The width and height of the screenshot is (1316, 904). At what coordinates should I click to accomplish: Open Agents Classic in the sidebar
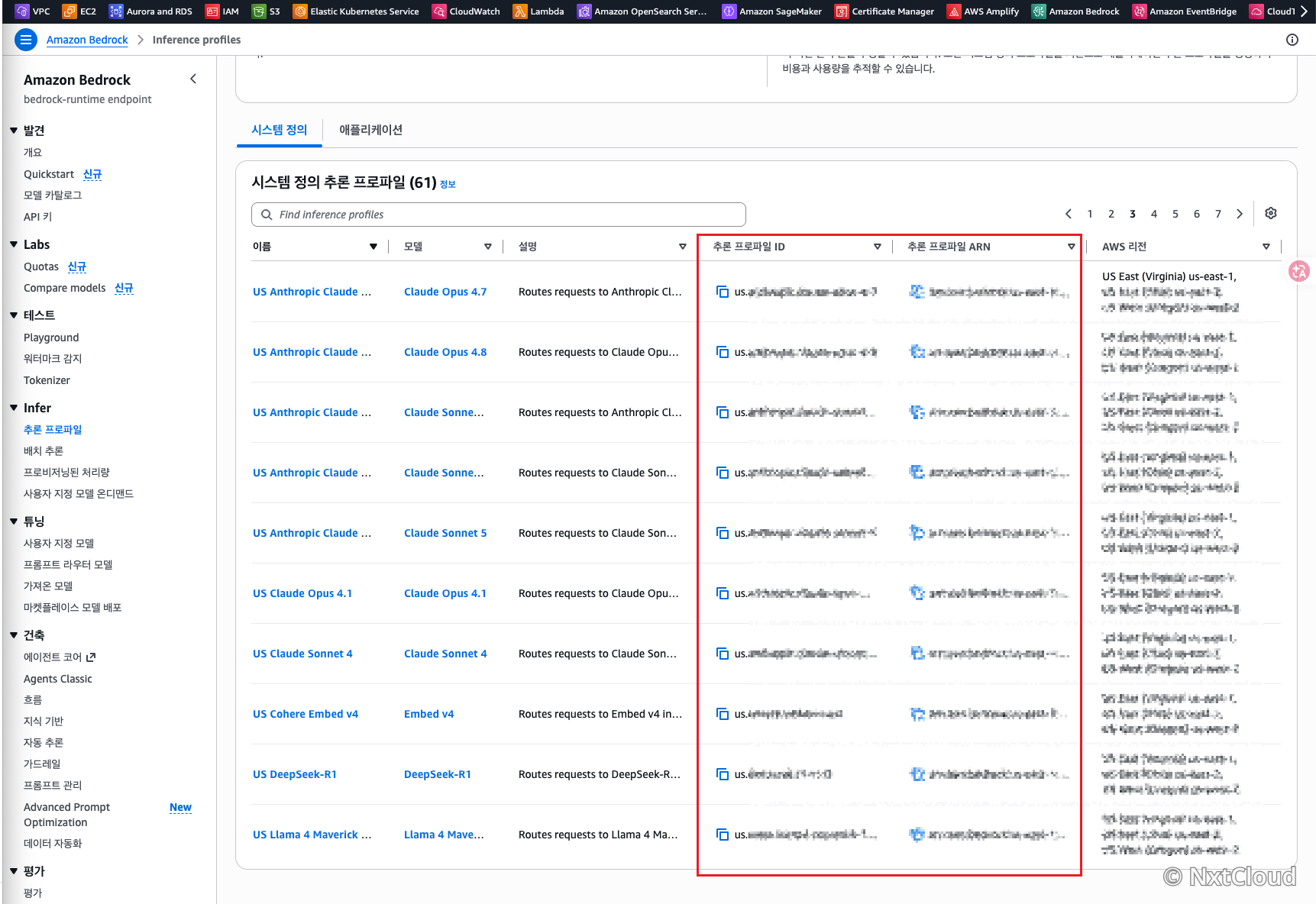pos(58,679)
